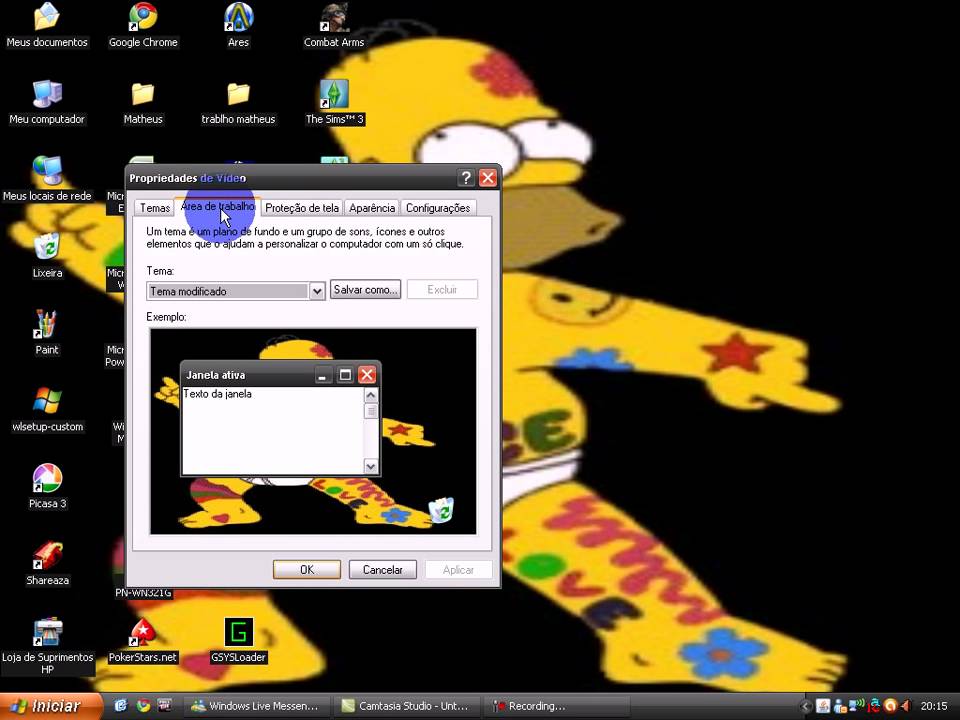Viewport: 960px width, 720px height.
Task: Click the volume tray icon
Action: point(907,706)
